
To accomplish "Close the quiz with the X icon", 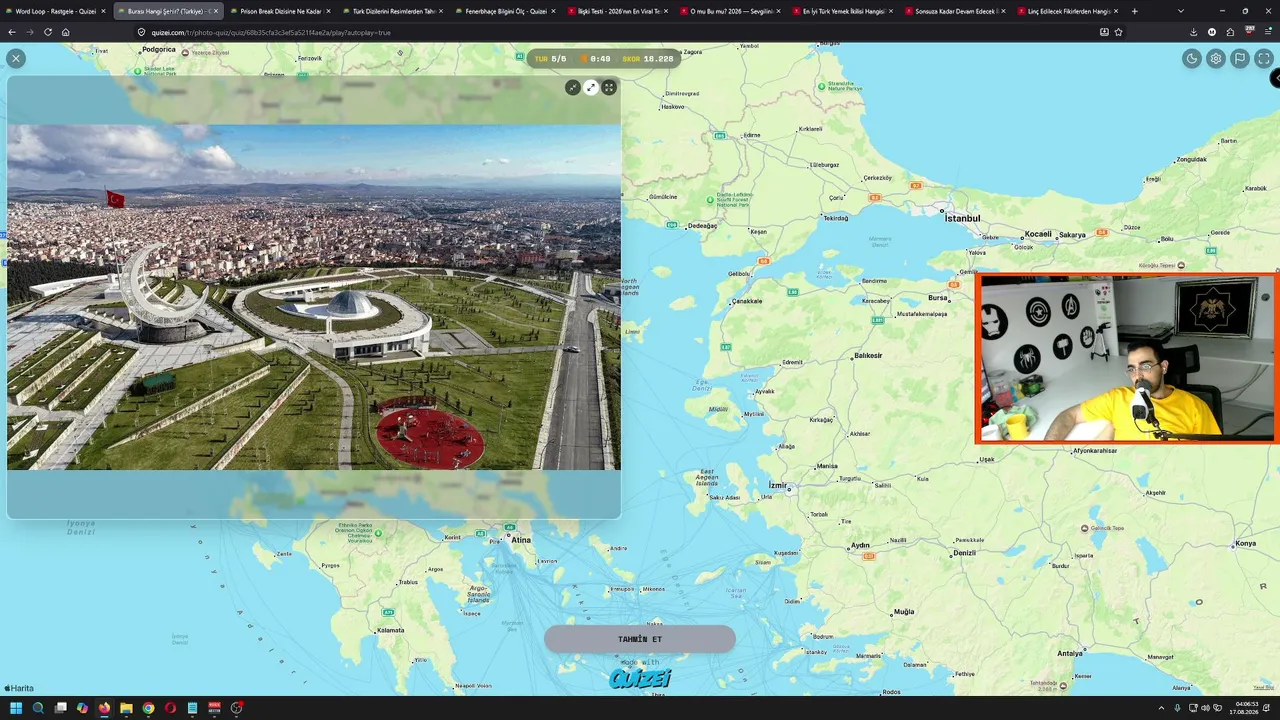I will click(16, 59).
